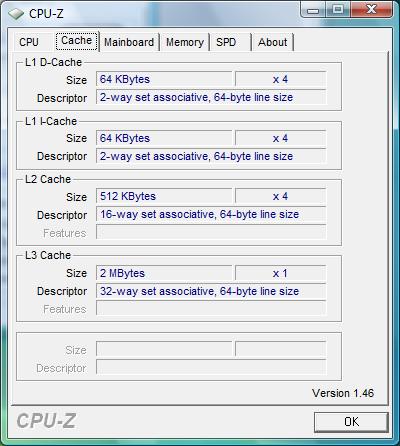This screenshot has height=446, width=400.
Task: Switch to the CPU tab
Action: point(29,42)
